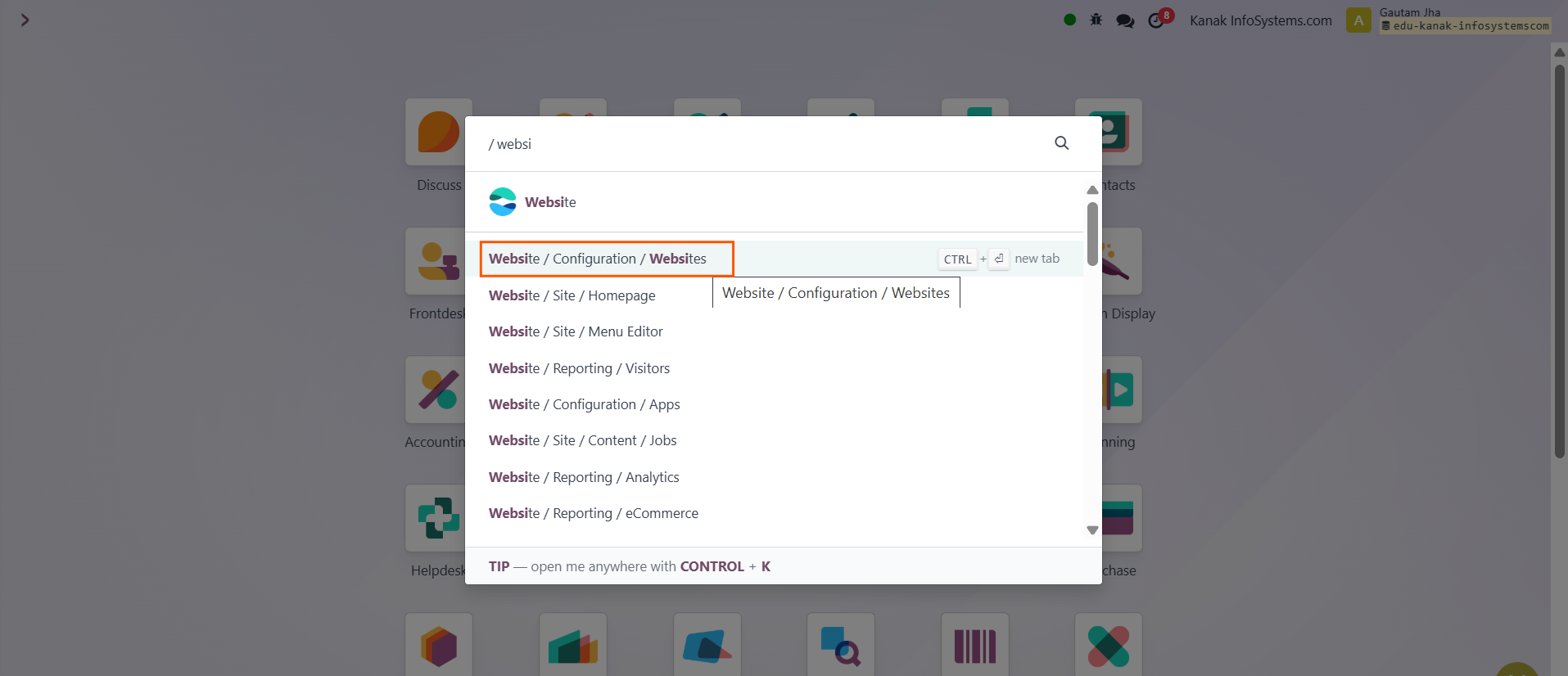
Task: Open activities clock icon with 8 badge
Action: pos(1159,19)
